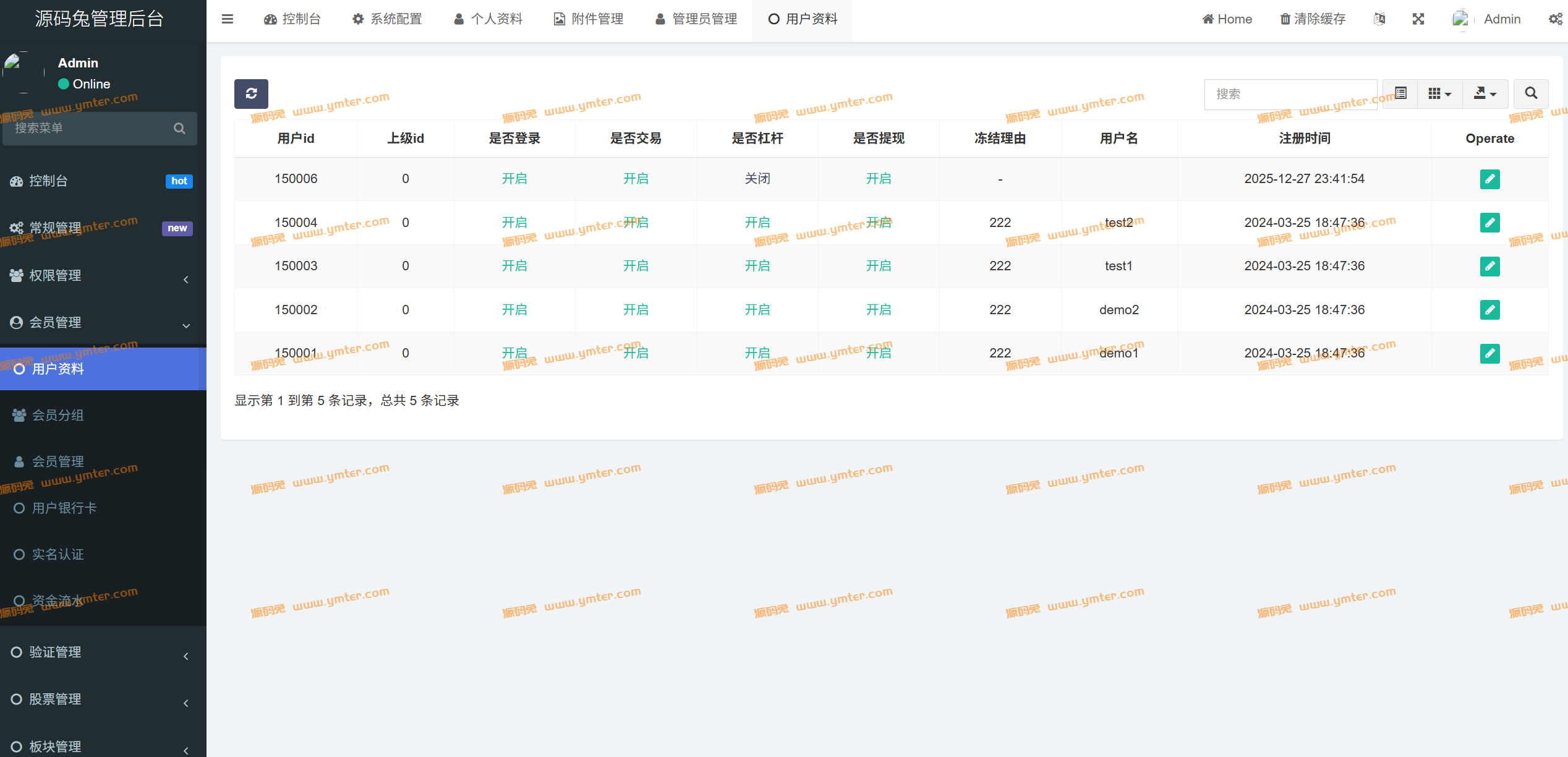Toggle 是否杠杆 status for user 150006
The width and height of the screenshot is (1568, 757).
757,179
